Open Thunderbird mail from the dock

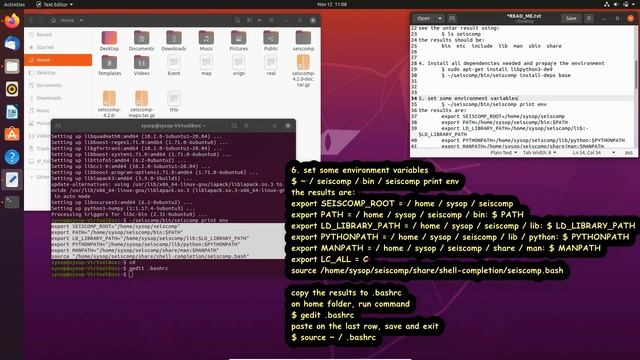pyautogui.click(x=12, y=43)
